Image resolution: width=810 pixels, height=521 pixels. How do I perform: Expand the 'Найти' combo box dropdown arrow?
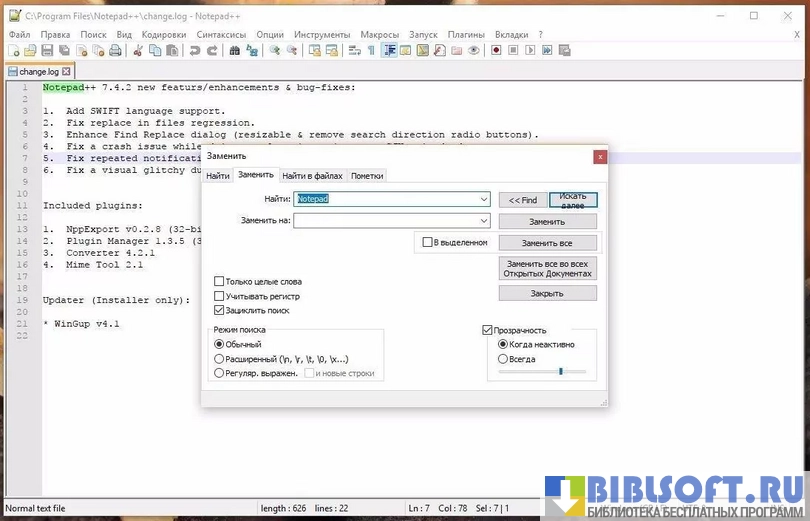pyautogui.click(x=484, y=199)
